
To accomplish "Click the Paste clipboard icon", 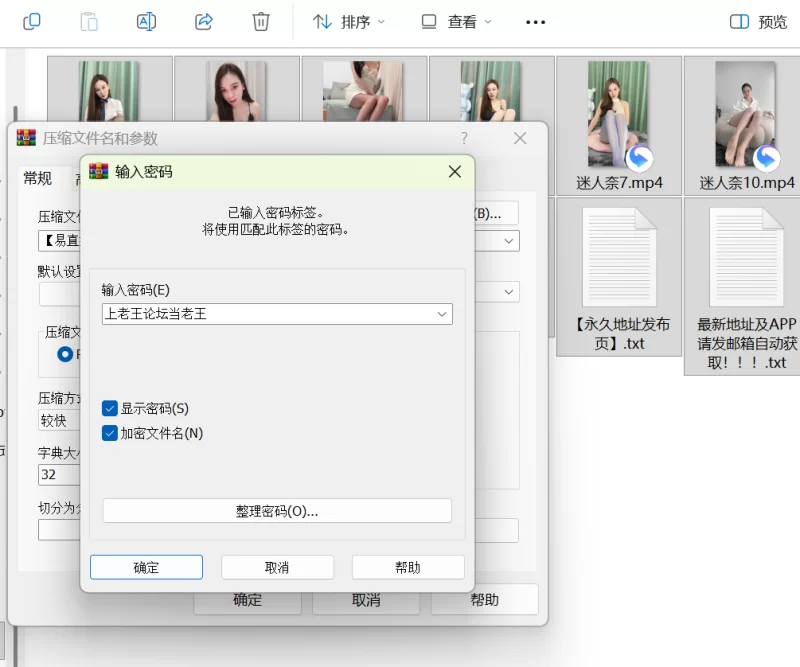I will (89, 22).
